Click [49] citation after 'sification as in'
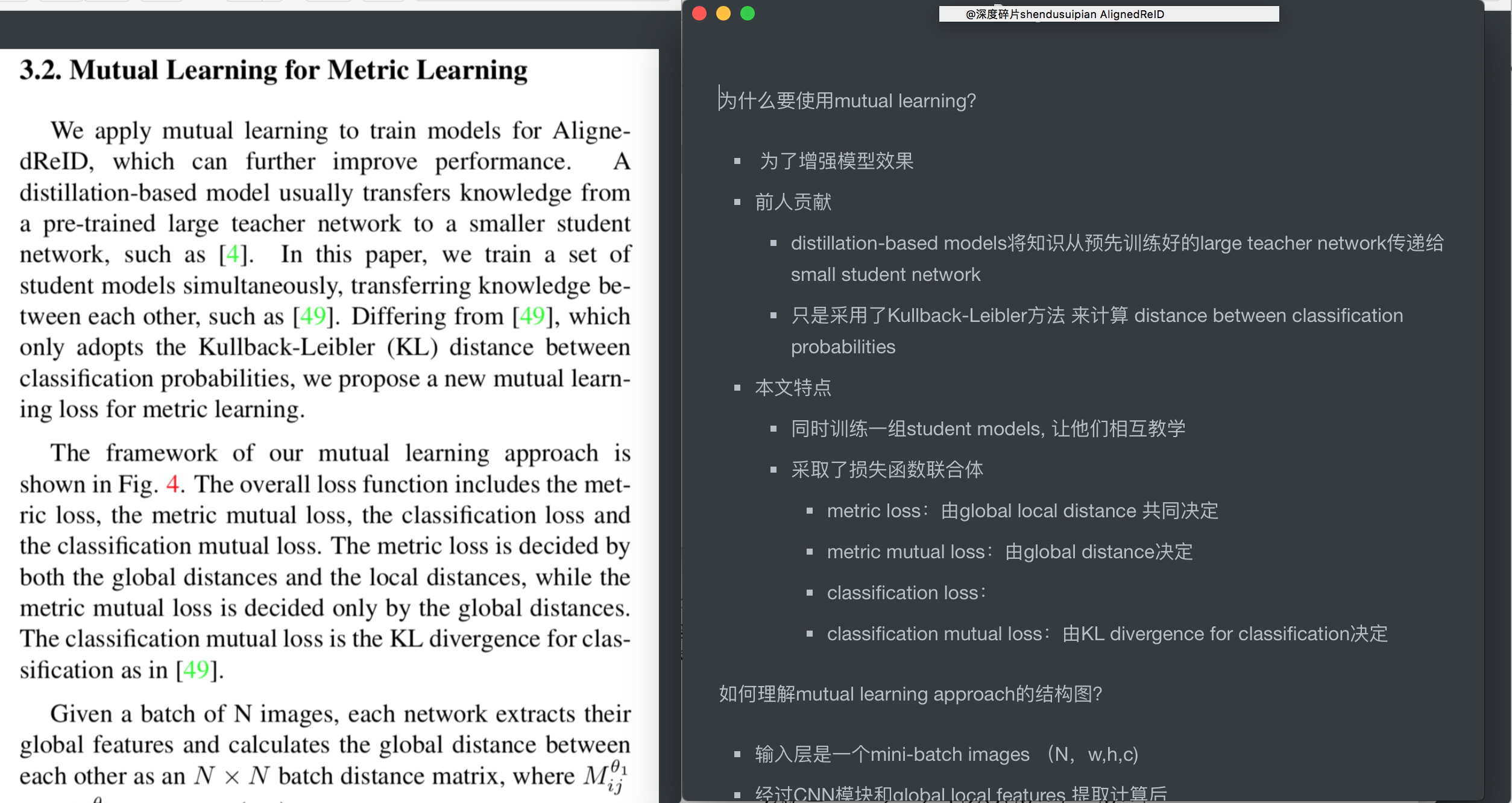This screenshot has height=803, width=1512. [198, 669]
